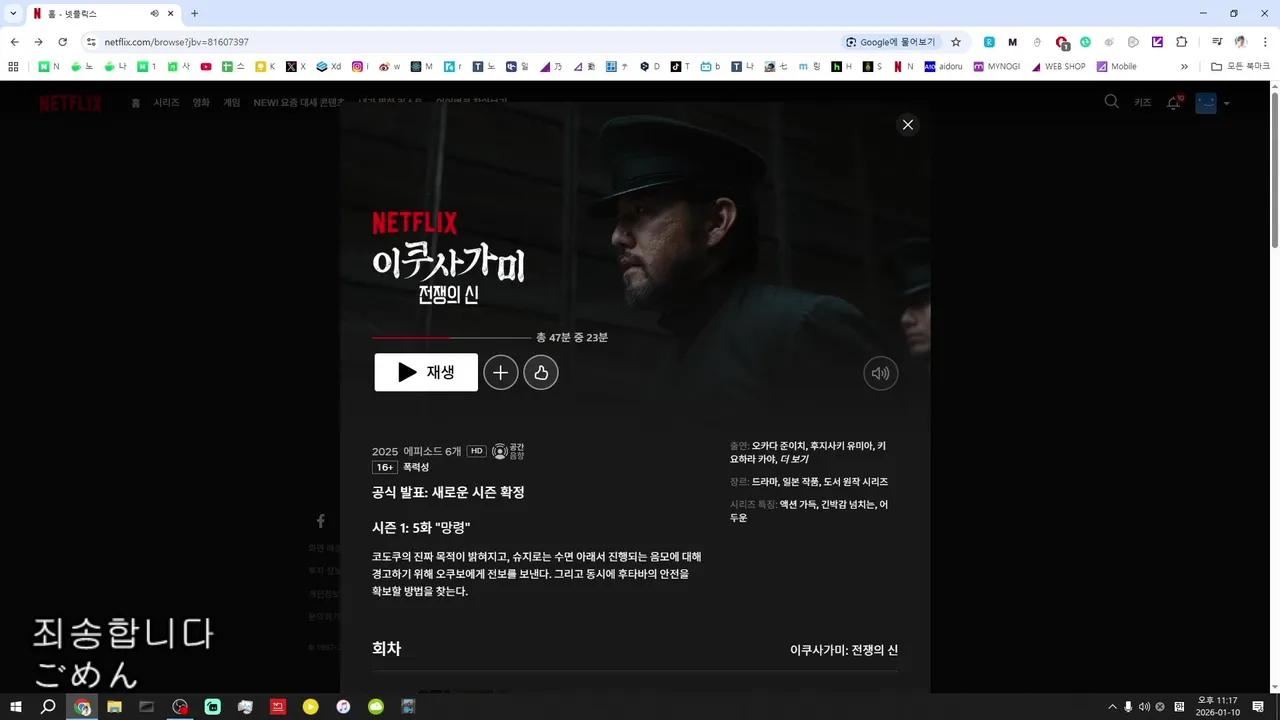
Task: Click the 16+ maturity rating badge
Action: [384, 467]
